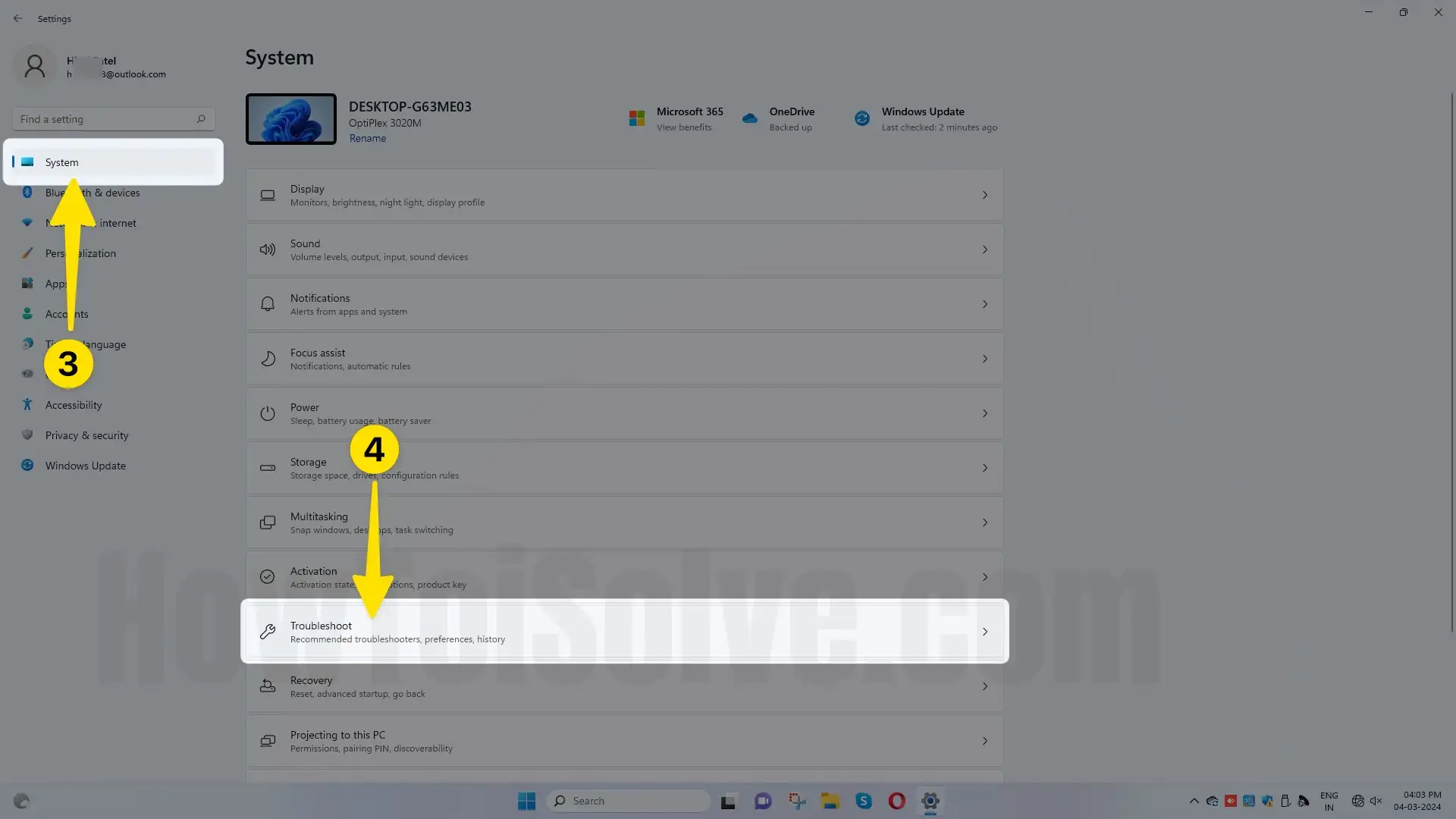The height and width of the screenshot is (819, 1456).
Task: Click the Storage drive icon
Action: [x=268, y=468]
